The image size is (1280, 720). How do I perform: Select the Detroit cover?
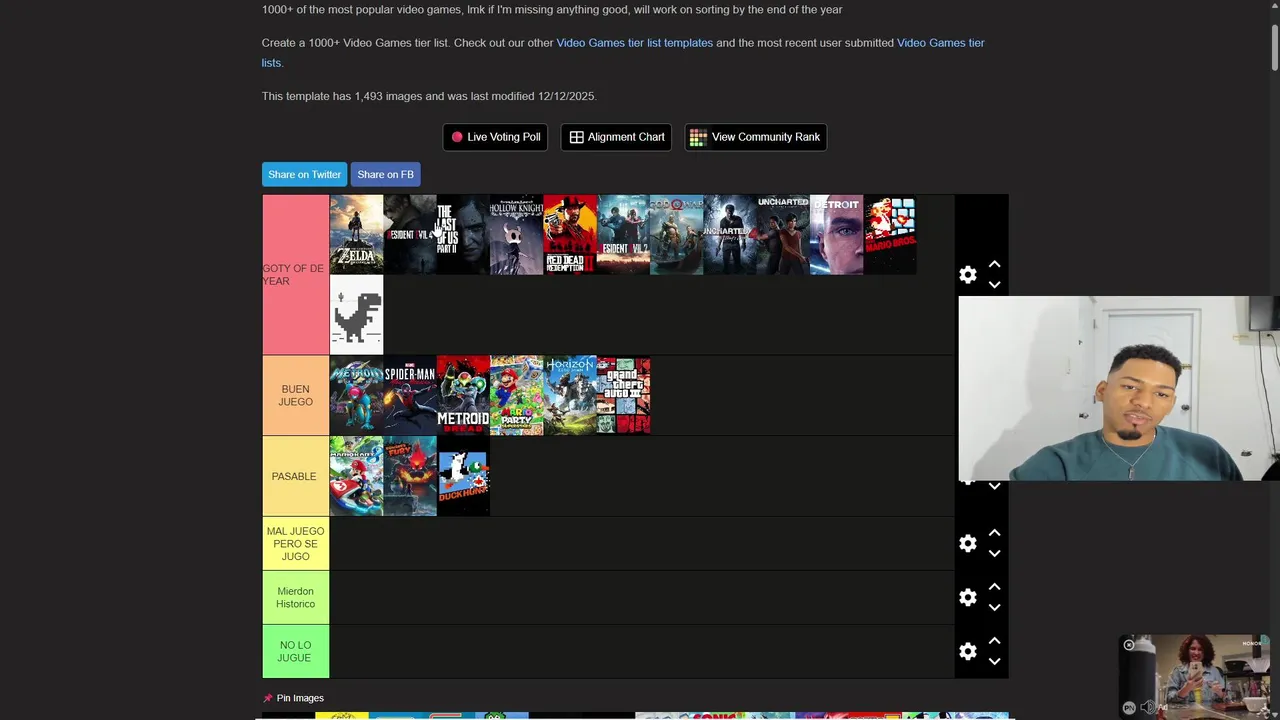tap(836, 234)
